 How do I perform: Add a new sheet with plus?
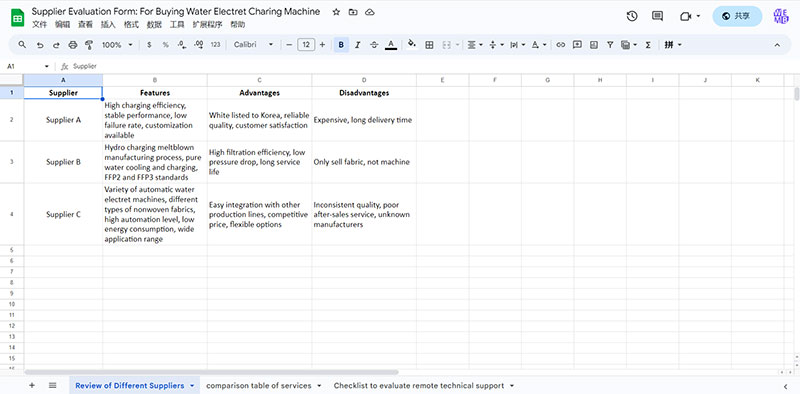point(32,386)
